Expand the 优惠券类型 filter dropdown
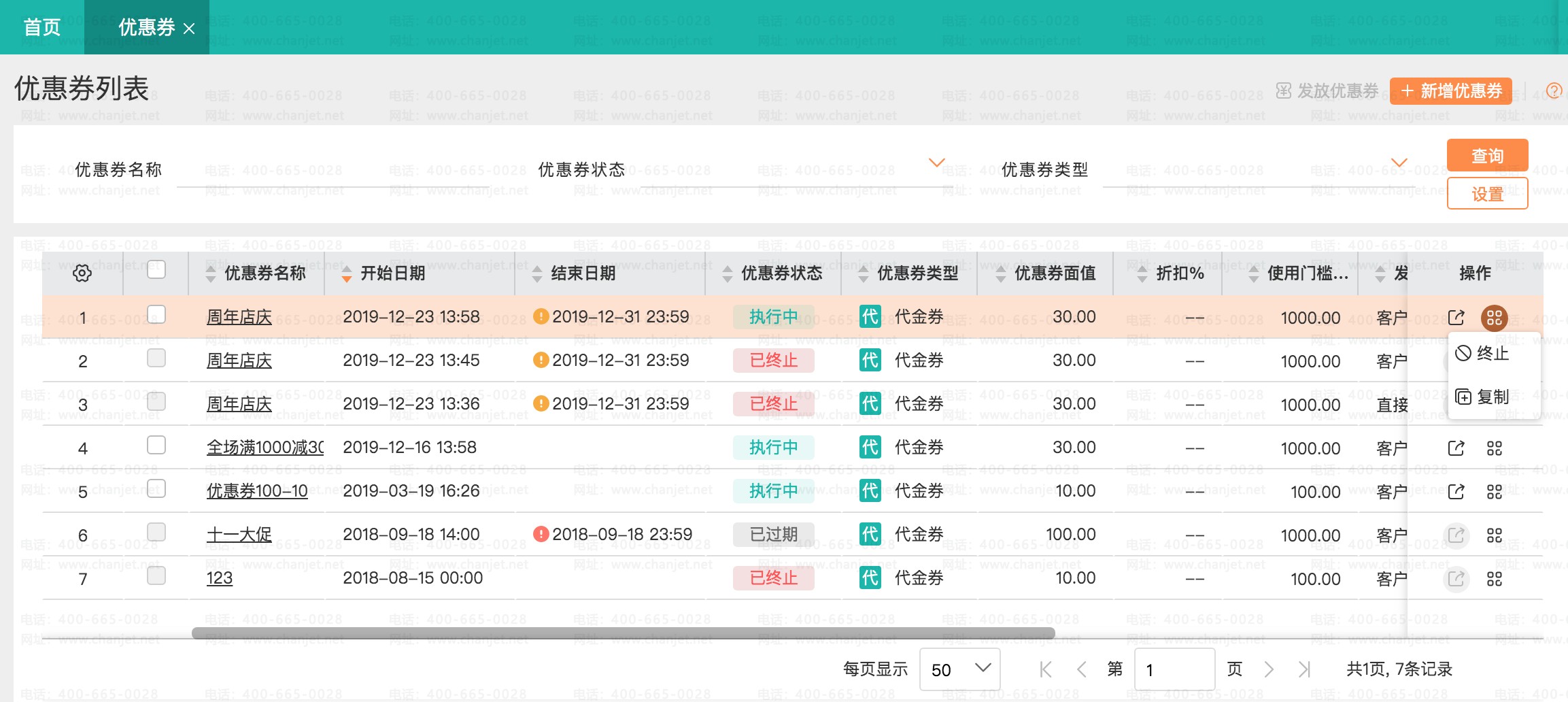This screenshot has height=702, width=1568. click(x=1399, y=163)
